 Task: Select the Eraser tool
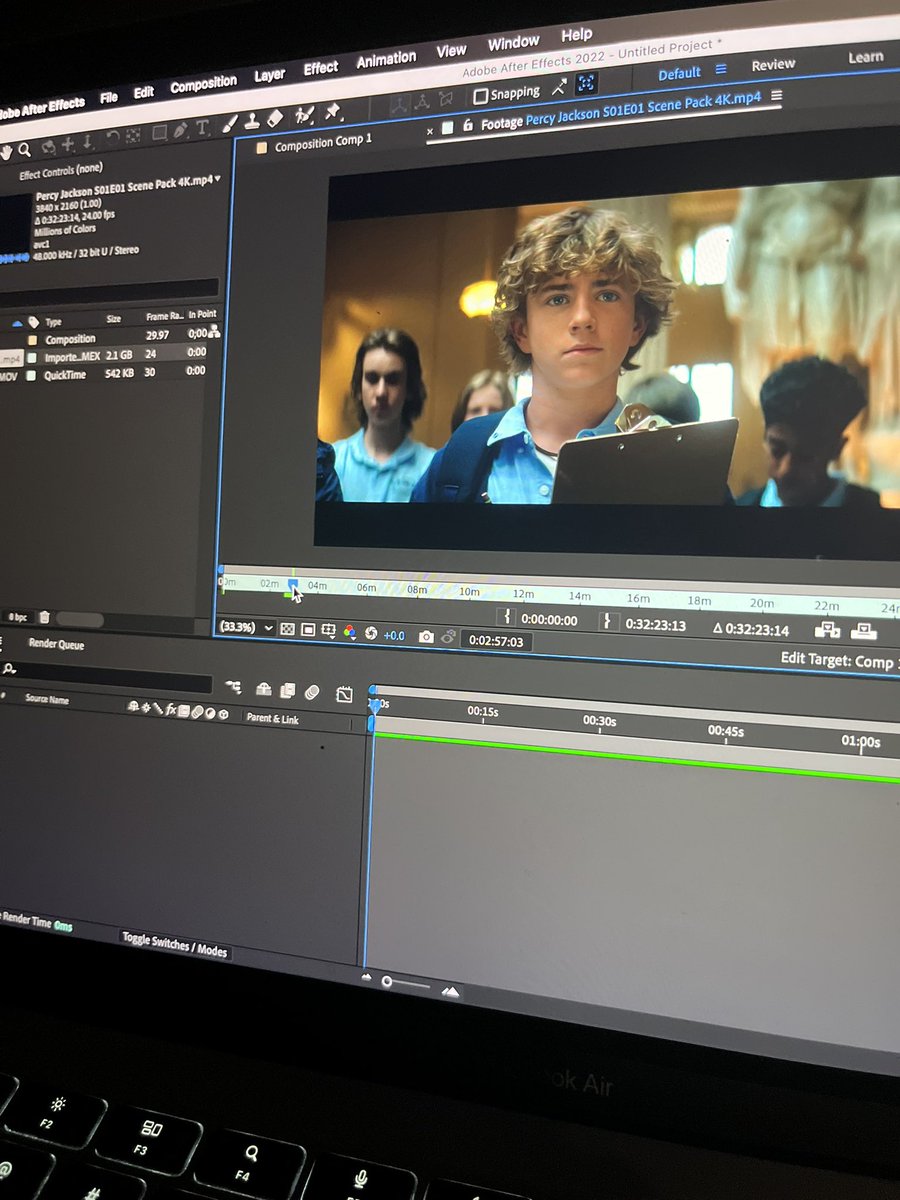(x=276, y=118)
